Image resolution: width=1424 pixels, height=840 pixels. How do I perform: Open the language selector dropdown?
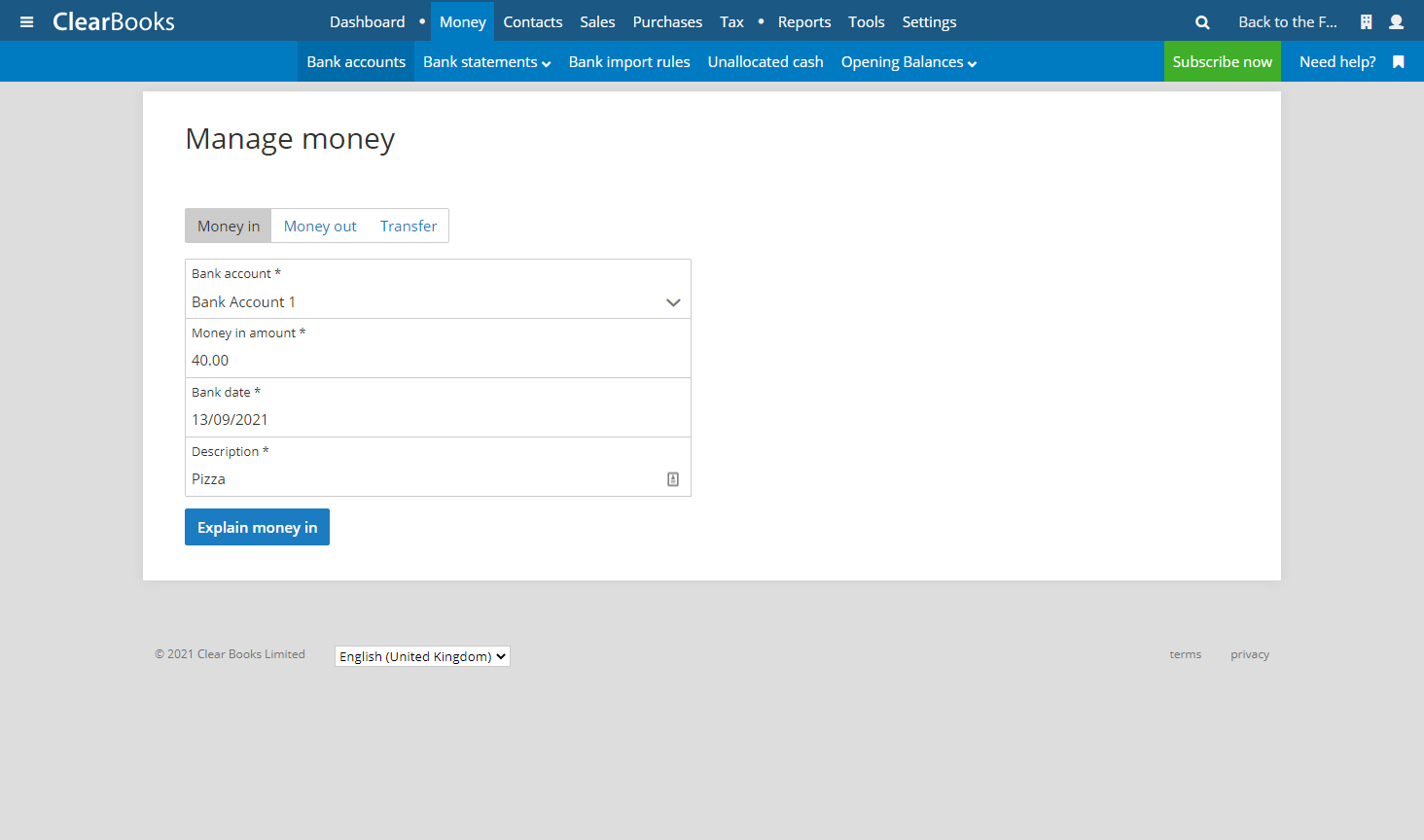click(x=422, y=656)
